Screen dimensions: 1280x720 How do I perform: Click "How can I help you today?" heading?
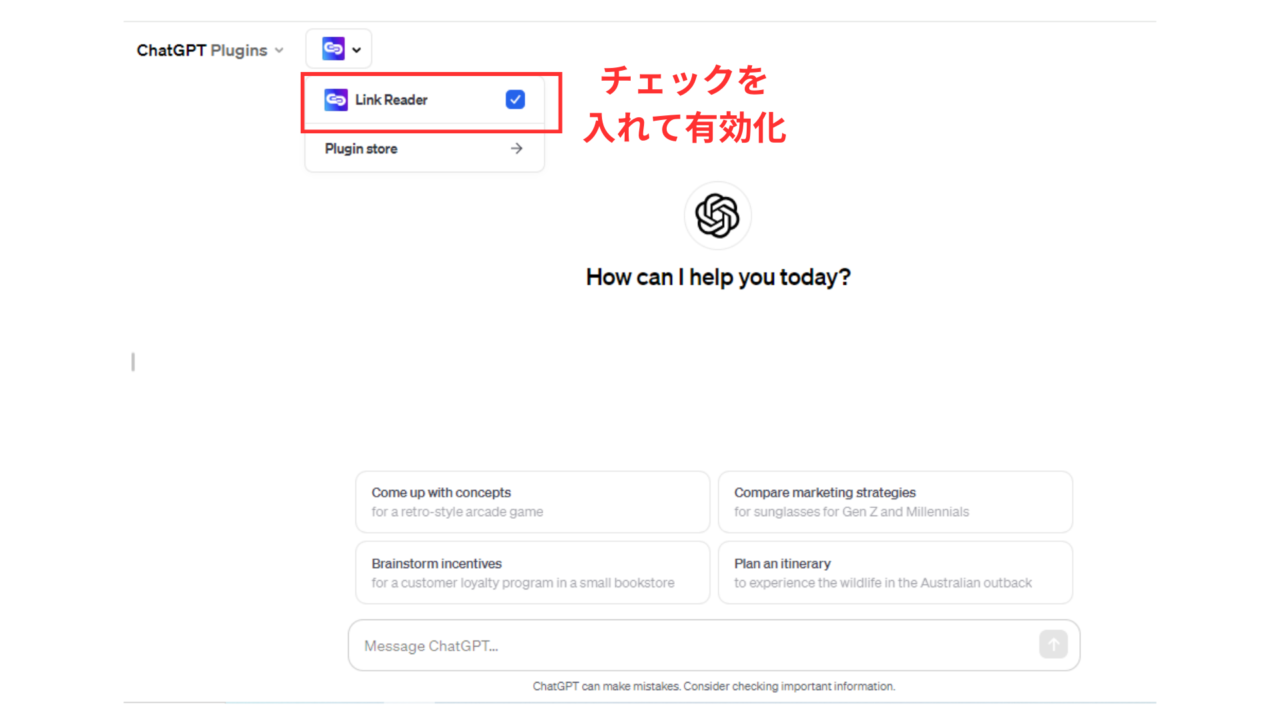point(718,277)
